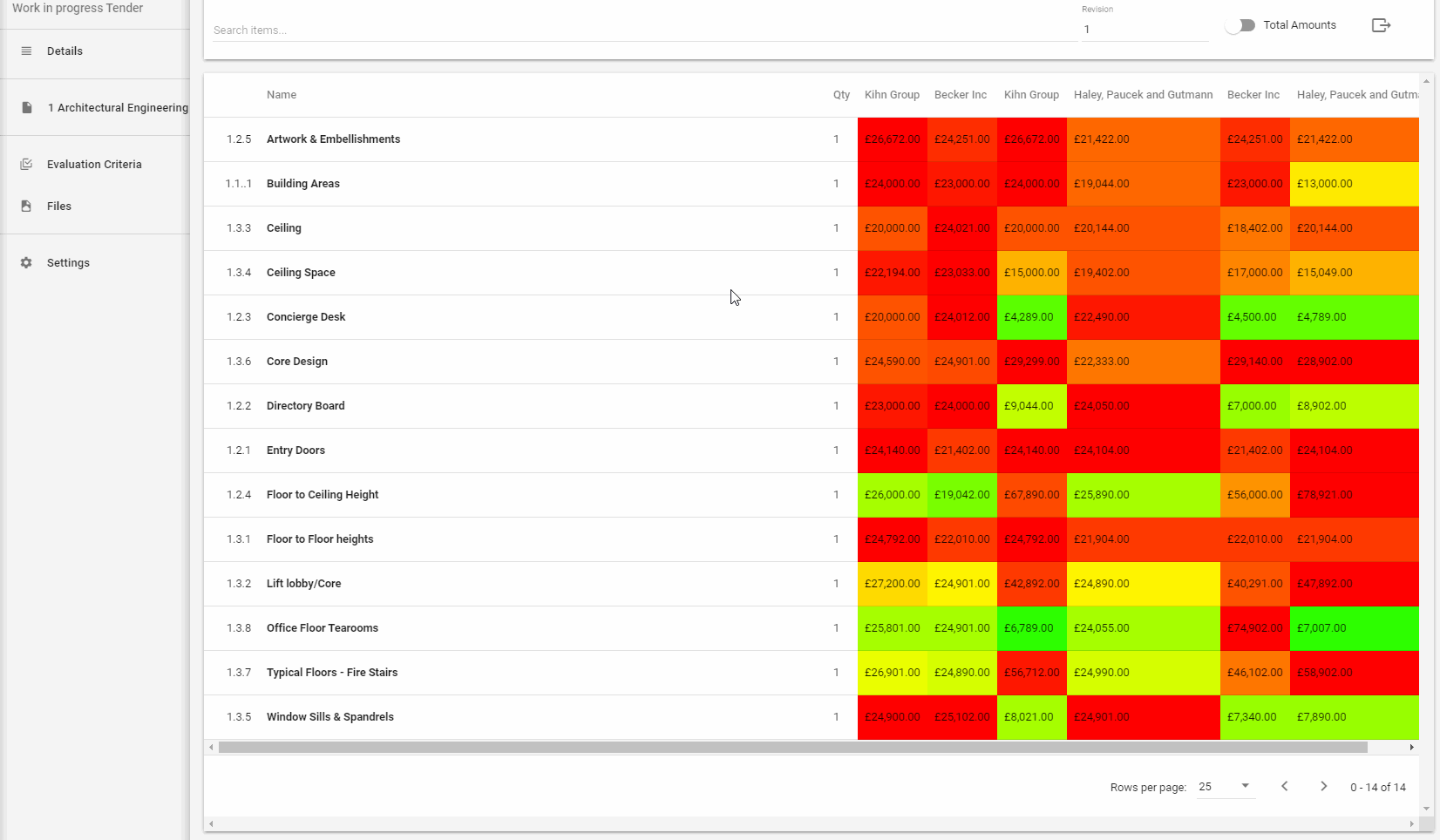Click the Concierge Desk price cell from Becker Inc
Screen dimensions: 1440x840
(961, 316)
